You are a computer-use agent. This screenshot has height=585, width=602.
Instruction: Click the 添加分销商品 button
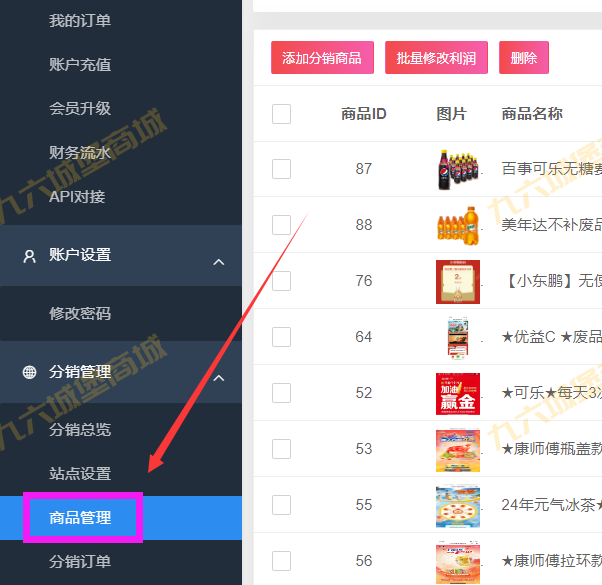click(x=322, y=58)
